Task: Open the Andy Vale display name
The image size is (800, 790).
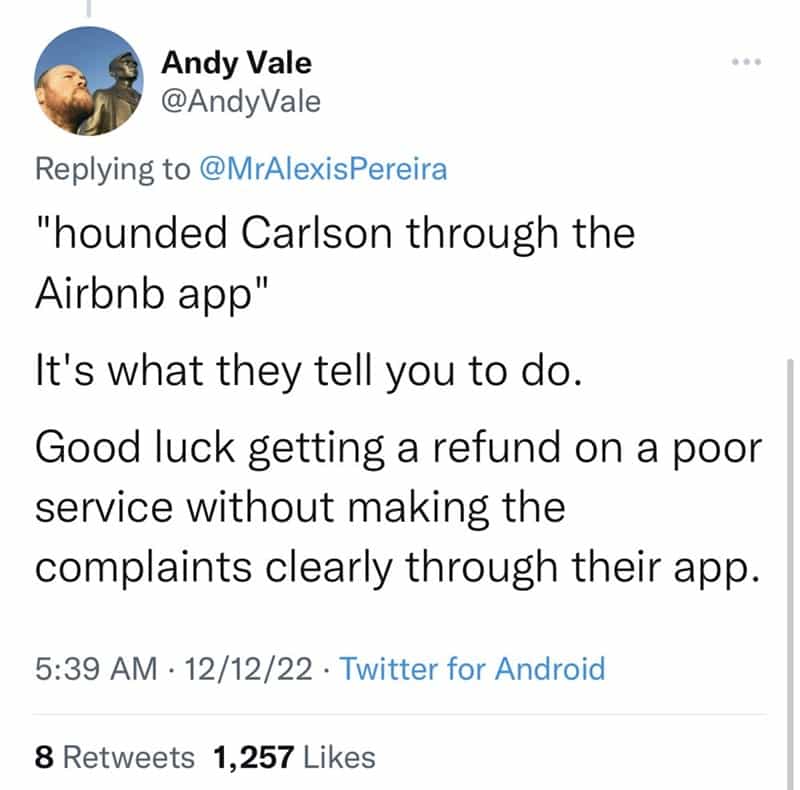Action: click(x=236, y=63)
